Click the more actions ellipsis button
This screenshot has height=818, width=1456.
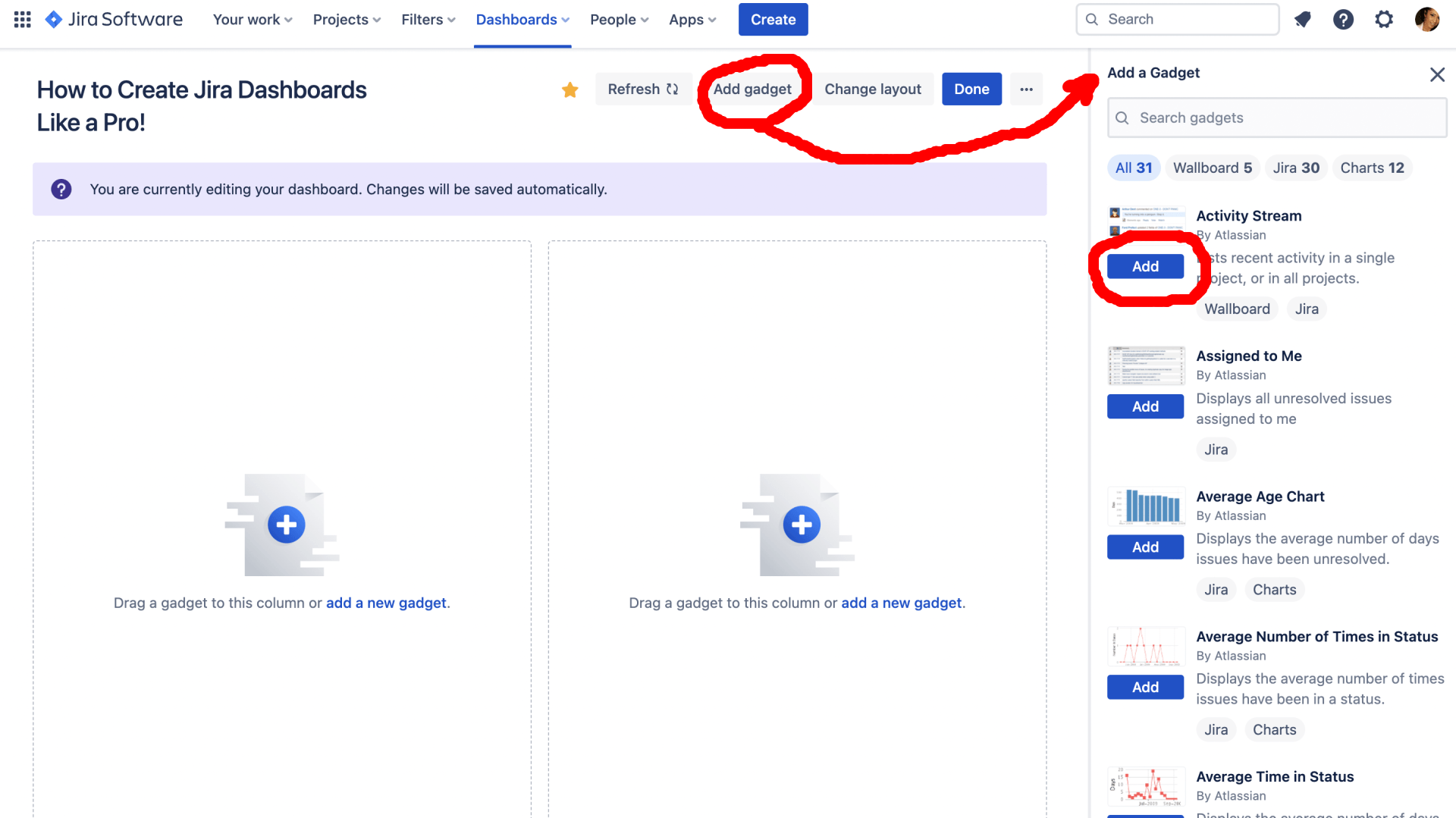pyautogui.click(x=1026, y=89)
